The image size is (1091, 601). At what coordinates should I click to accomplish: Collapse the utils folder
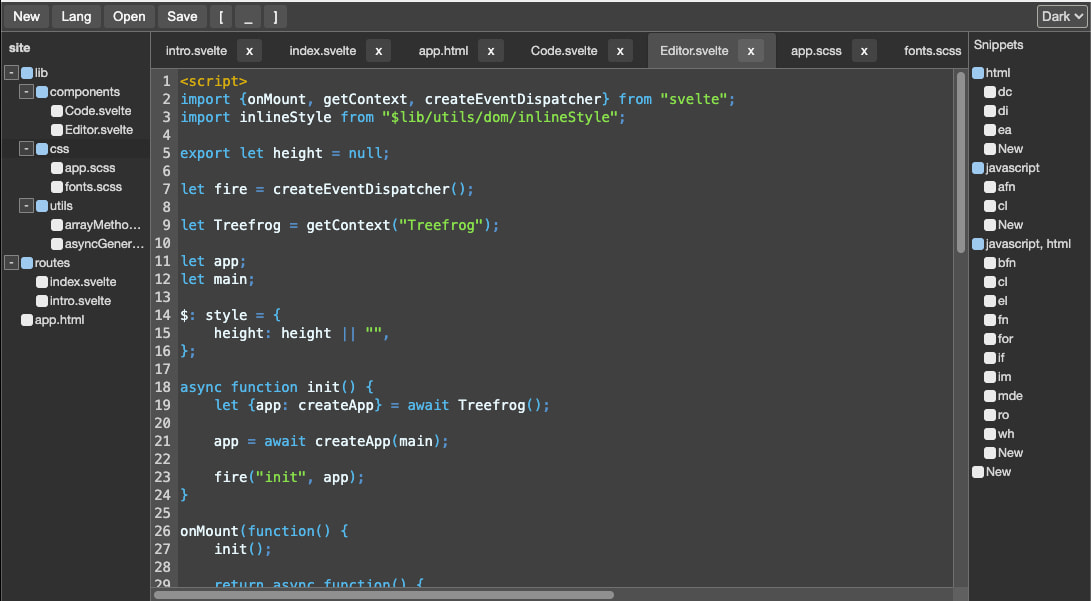click(x=26, y=205)
